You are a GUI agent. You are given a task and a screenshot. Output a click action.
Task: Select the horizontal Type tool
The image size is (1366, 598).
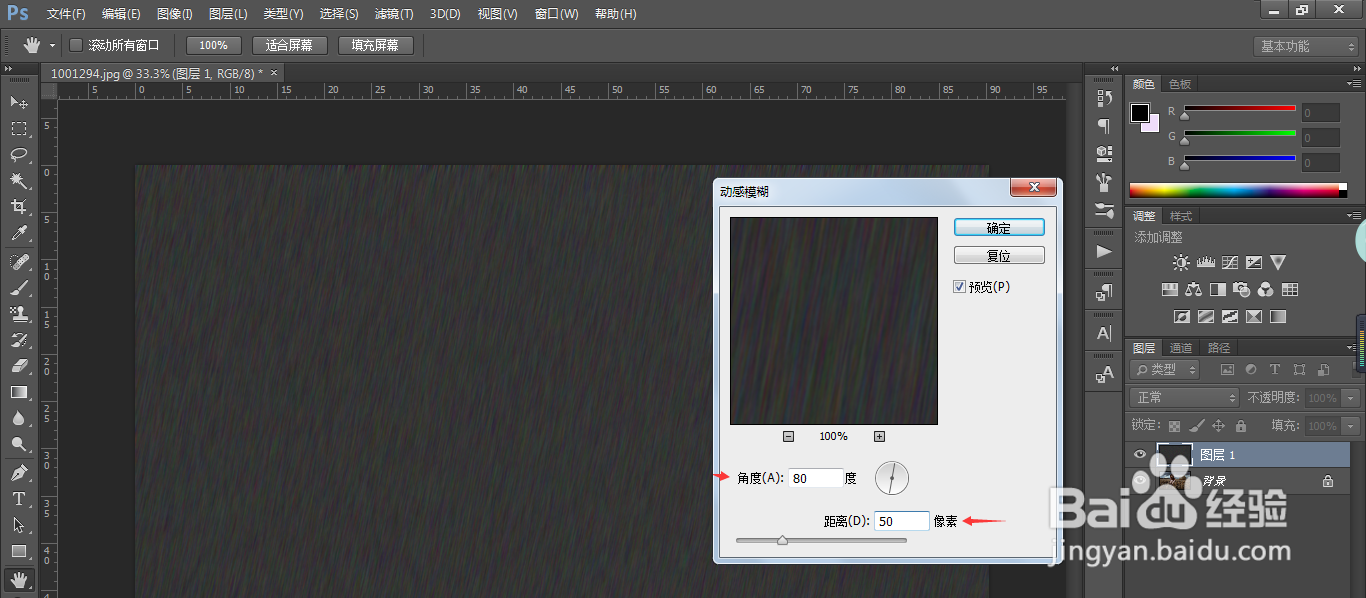(x=20, y=498)
